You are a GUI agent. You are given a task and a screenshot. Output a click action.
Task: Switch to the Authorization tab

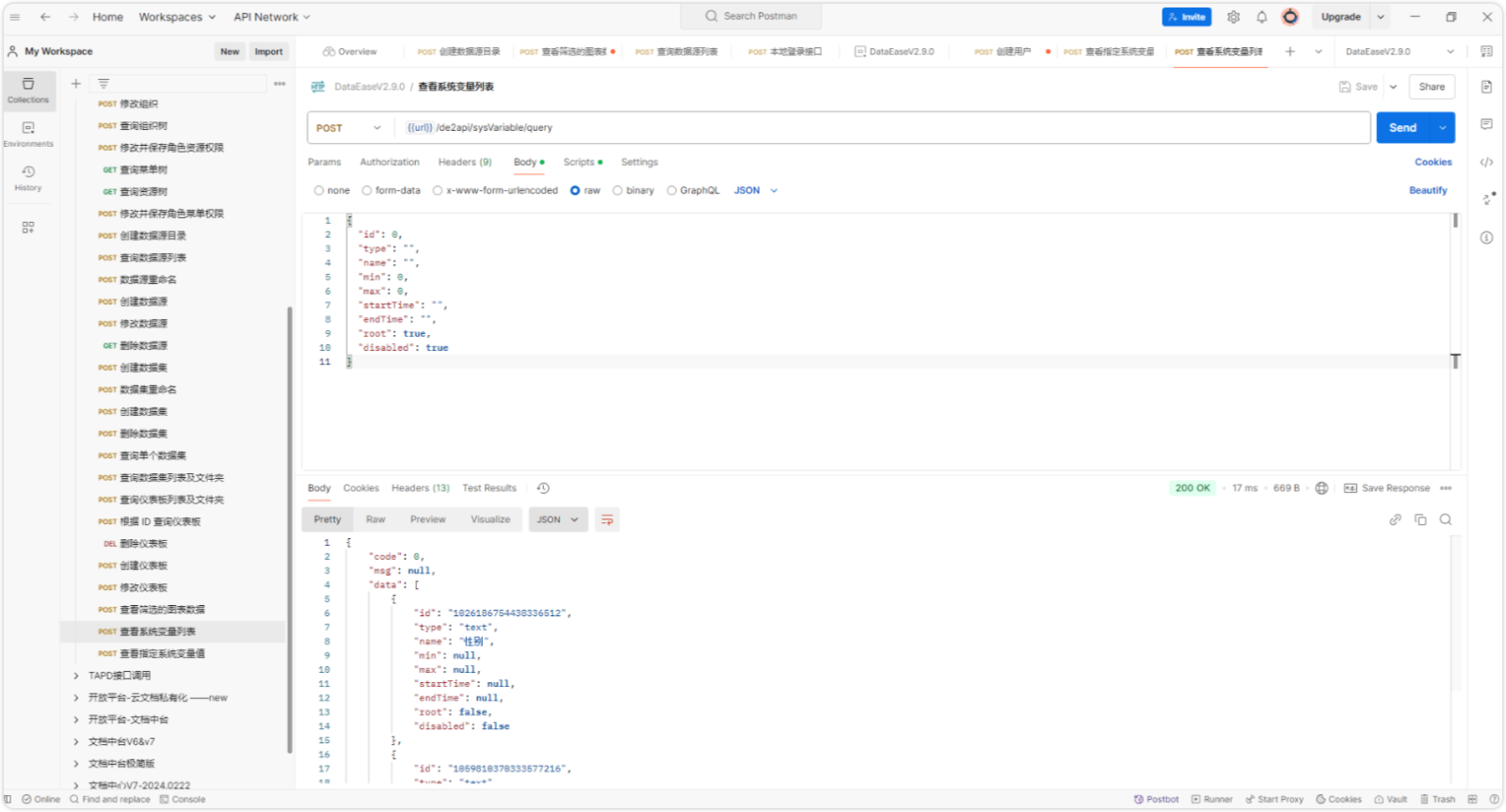[x=390, y=162]
